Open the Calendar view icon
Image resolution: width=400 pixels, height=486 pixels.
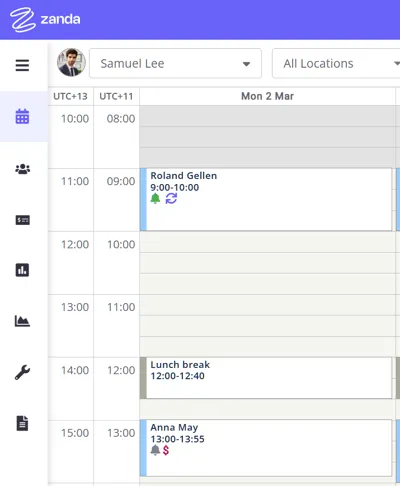22,116
